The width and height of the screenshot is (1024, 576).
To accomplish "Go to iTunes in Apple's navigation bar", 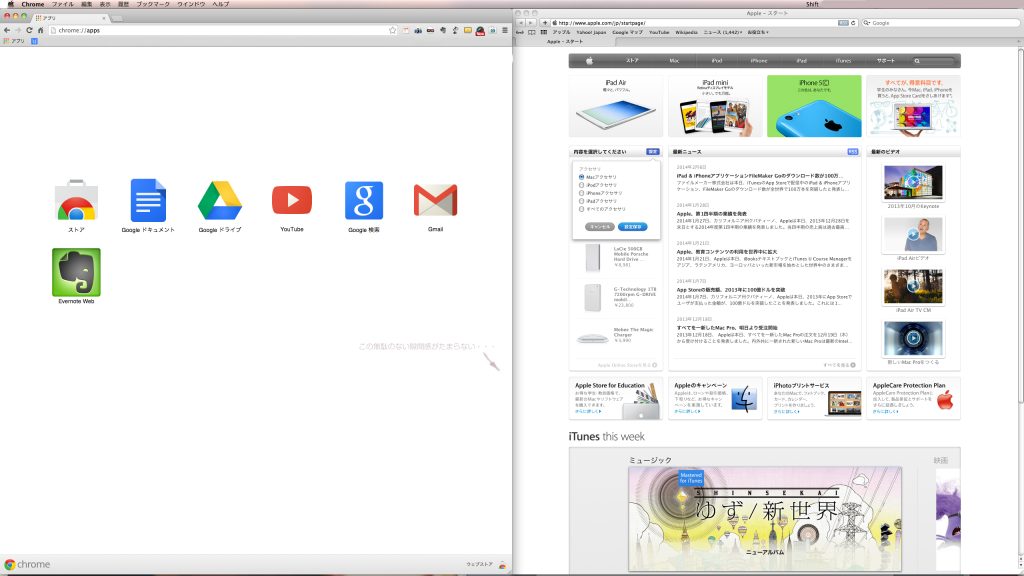I will [x=843, y=61].
